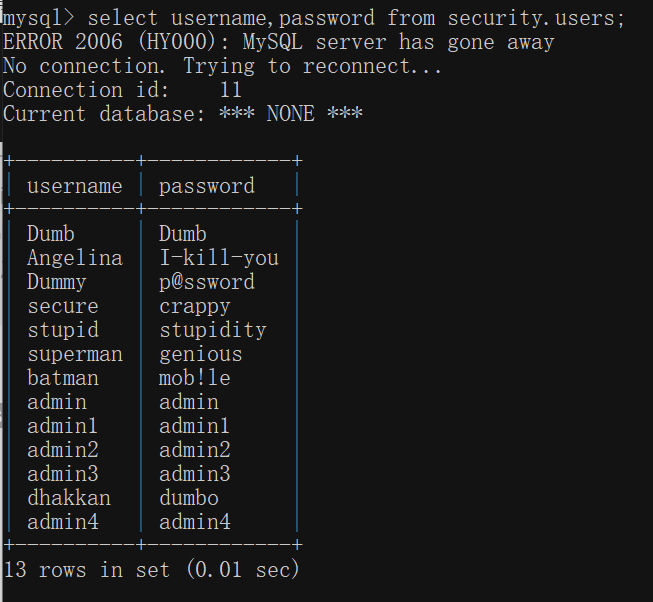The height and width of the screenshot is (602, 653).
Task: Click the username 'admin4' in last row
Action: point(63,522)
